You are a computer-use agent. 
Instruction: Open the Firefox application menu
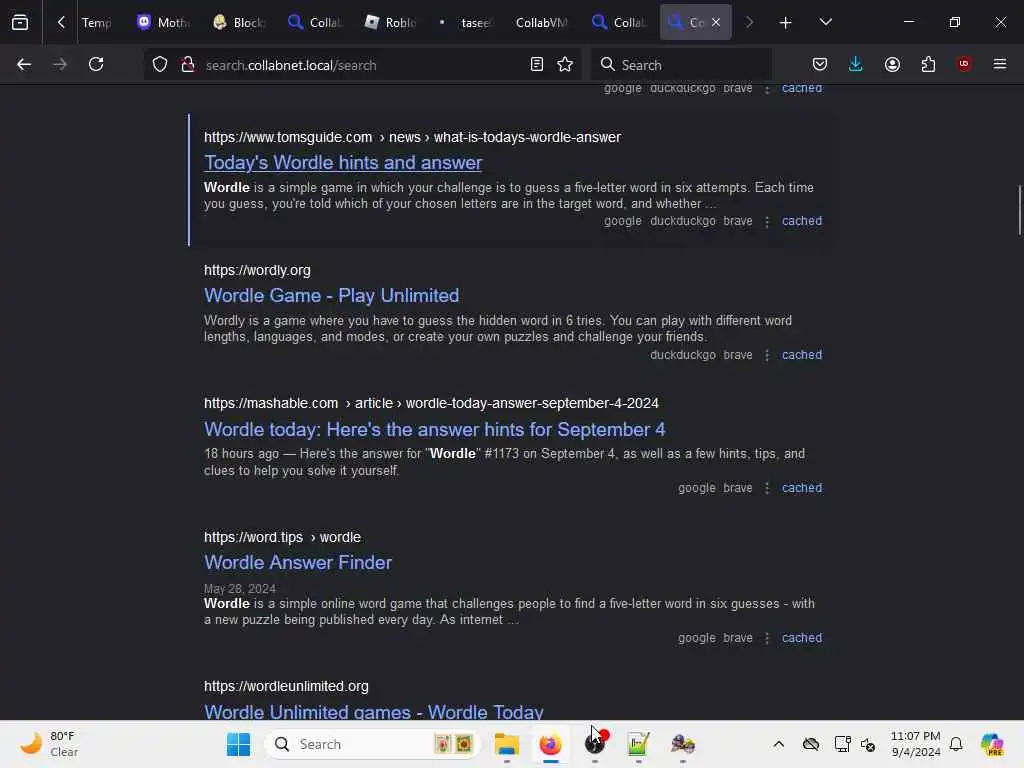point(1000,64)
